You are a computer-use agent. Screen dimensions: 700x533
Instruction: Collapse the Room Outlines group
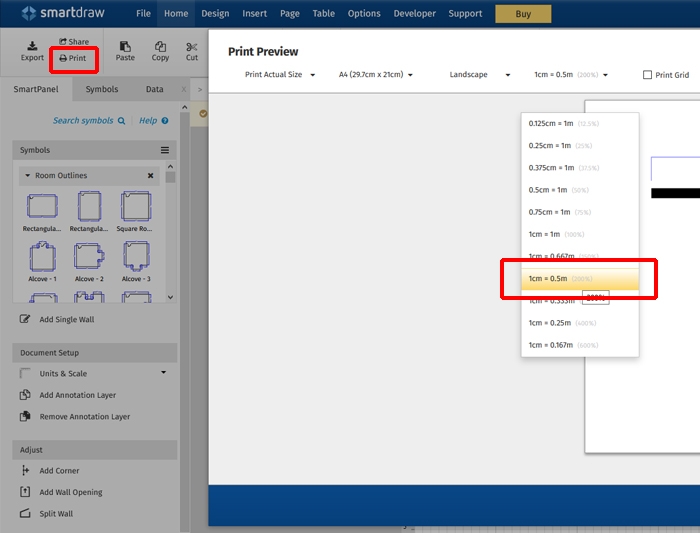point(27,175)
